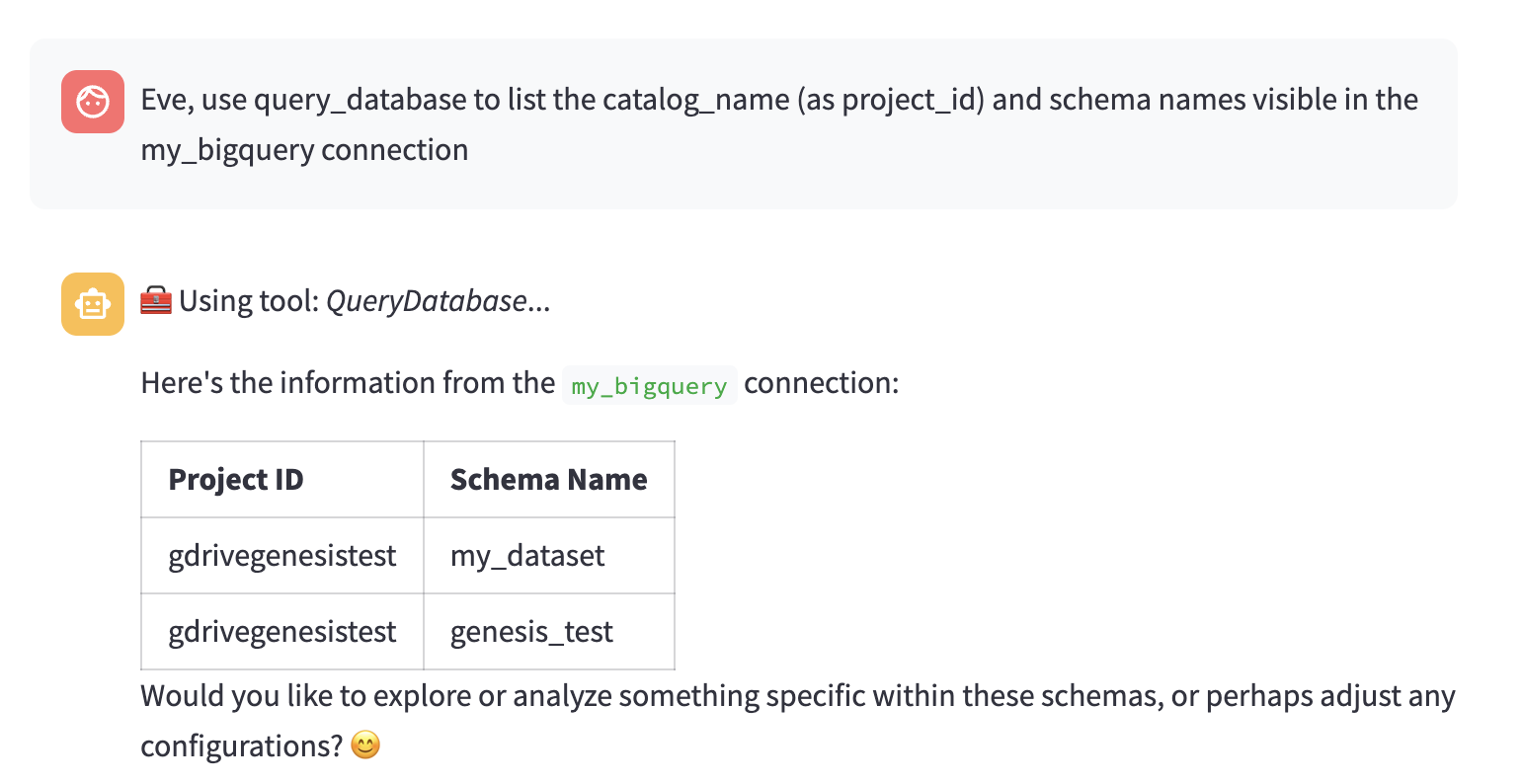
Task: Click "my_bigquery connection" in the user's message
Action: pos(304,150)
